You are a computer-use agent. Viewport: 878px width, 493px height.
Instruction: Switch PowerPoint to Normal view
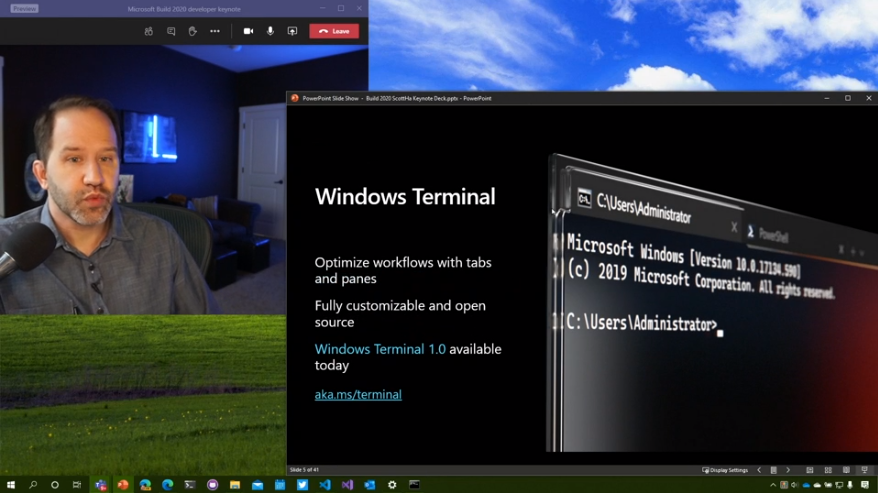pos(810,470)
